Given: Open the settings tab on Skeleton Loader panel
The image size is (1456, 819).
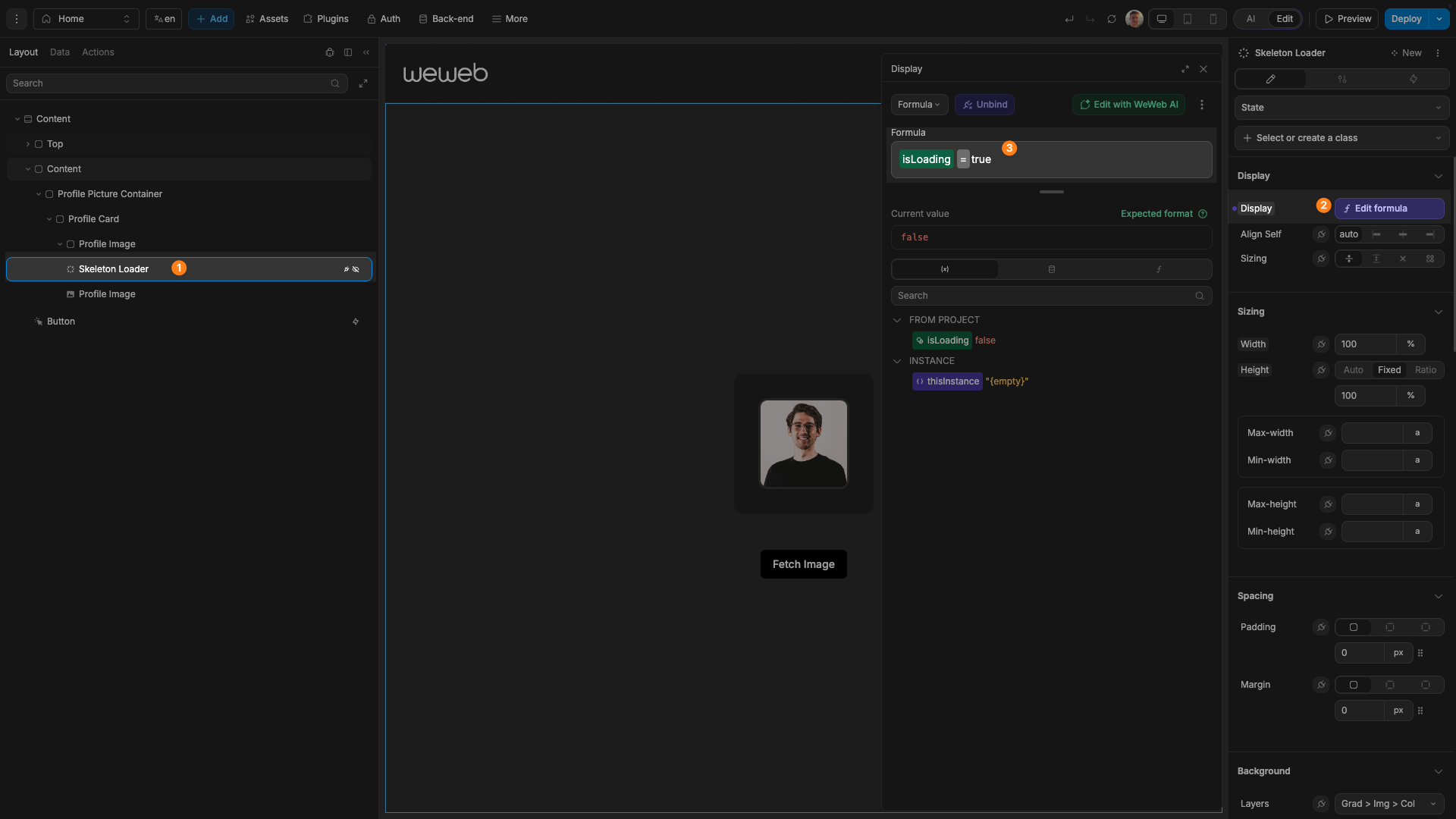Looking at the screenshot, I should click(x=1342, y=79).
